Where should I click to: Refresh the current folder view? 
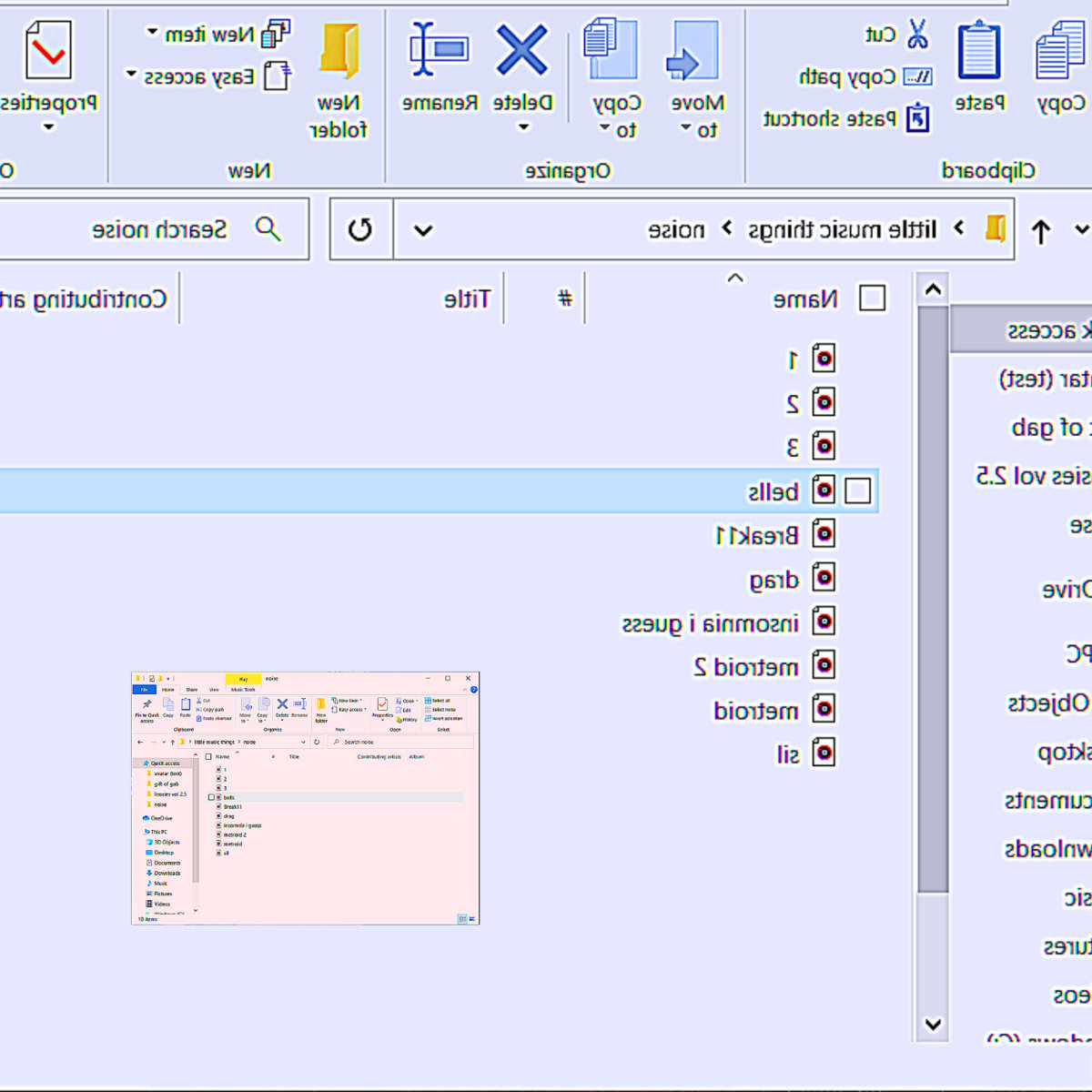pos(360,229)
